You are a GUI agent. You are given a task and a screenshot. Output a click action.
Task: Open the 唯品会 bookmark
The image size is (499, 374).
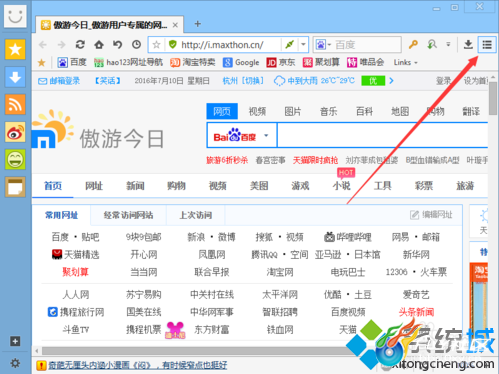click(x=366, y=62)
